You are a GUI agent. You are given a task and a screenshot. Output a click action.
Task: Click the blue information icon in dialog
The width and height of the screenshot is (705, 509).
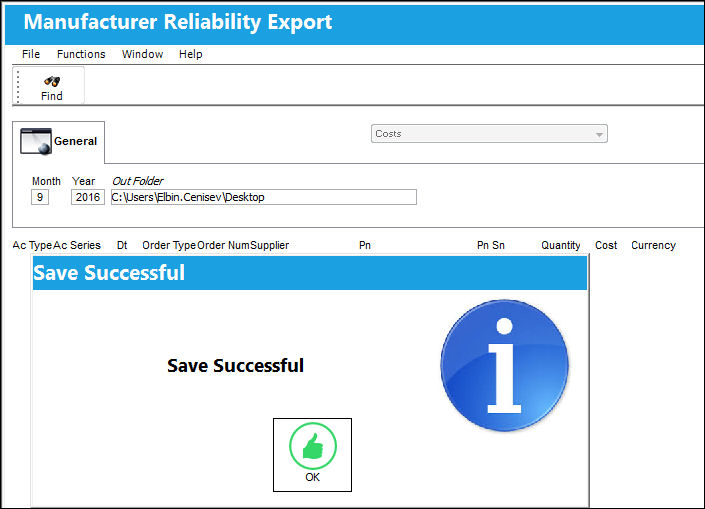pos(504,365)
